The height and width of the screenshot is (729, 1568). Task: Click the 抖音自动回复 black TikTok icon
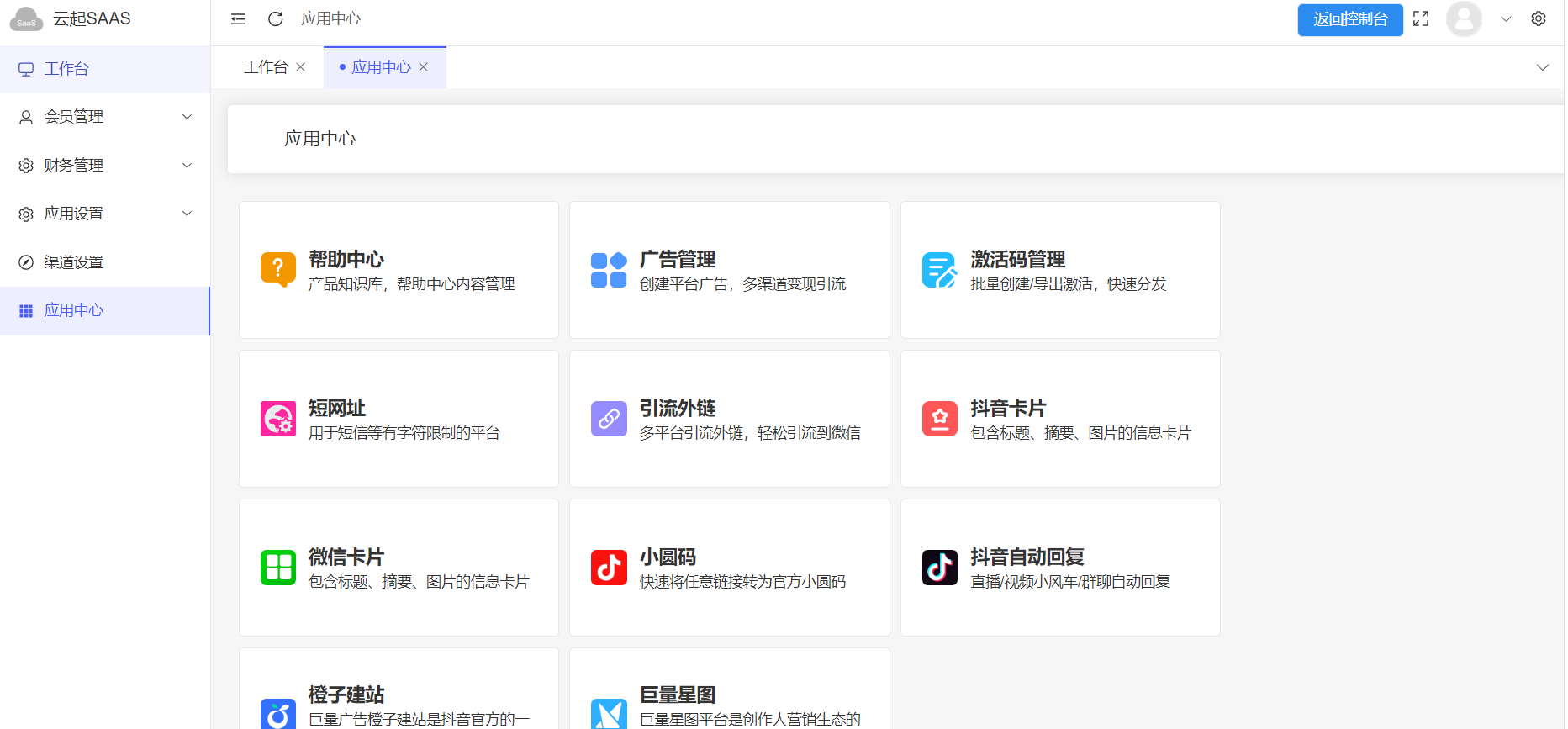(940, 568)
